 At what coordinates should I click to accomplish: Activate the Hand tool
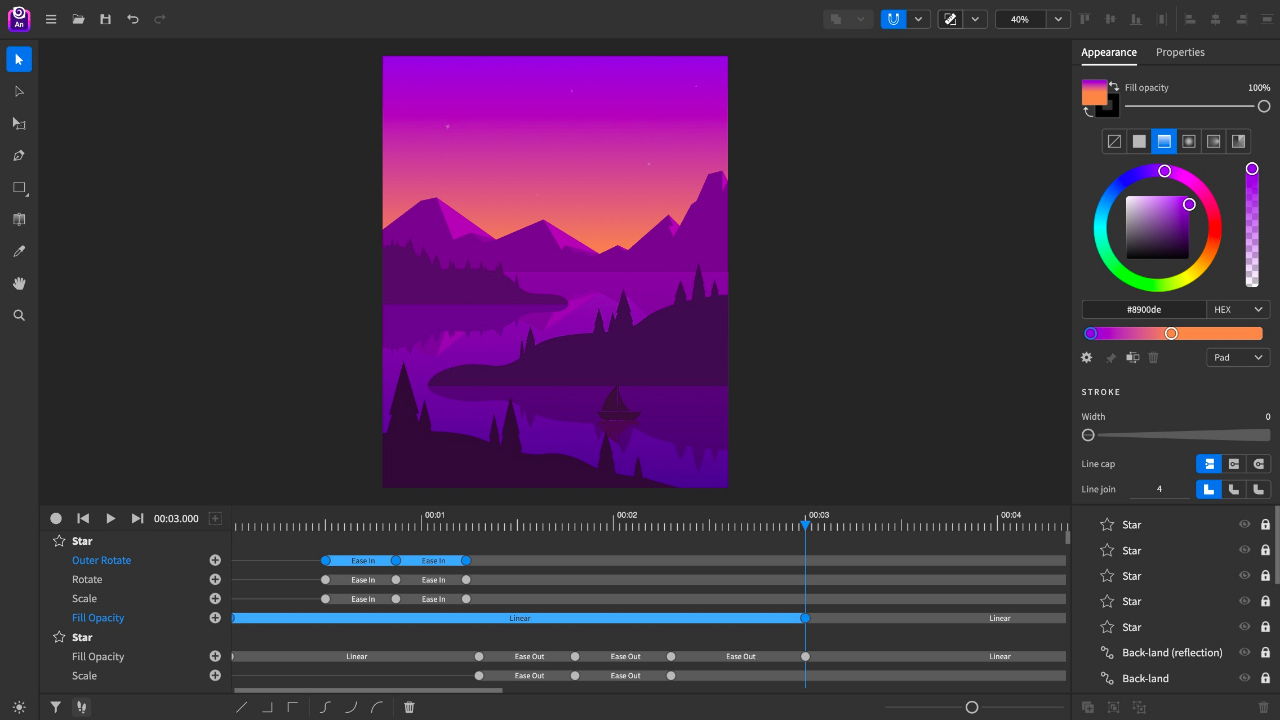click(x=19, y=283)
